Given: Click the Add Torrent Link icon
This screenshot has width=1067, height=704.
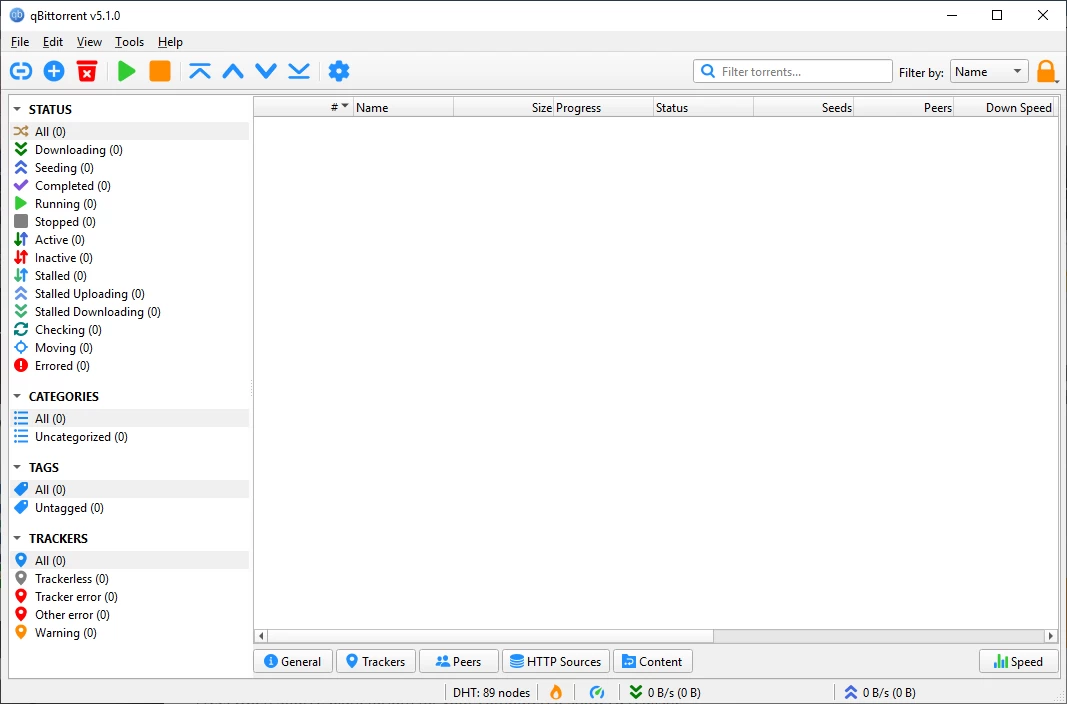Looking at the screenshot, I should [x=21, y=71].
